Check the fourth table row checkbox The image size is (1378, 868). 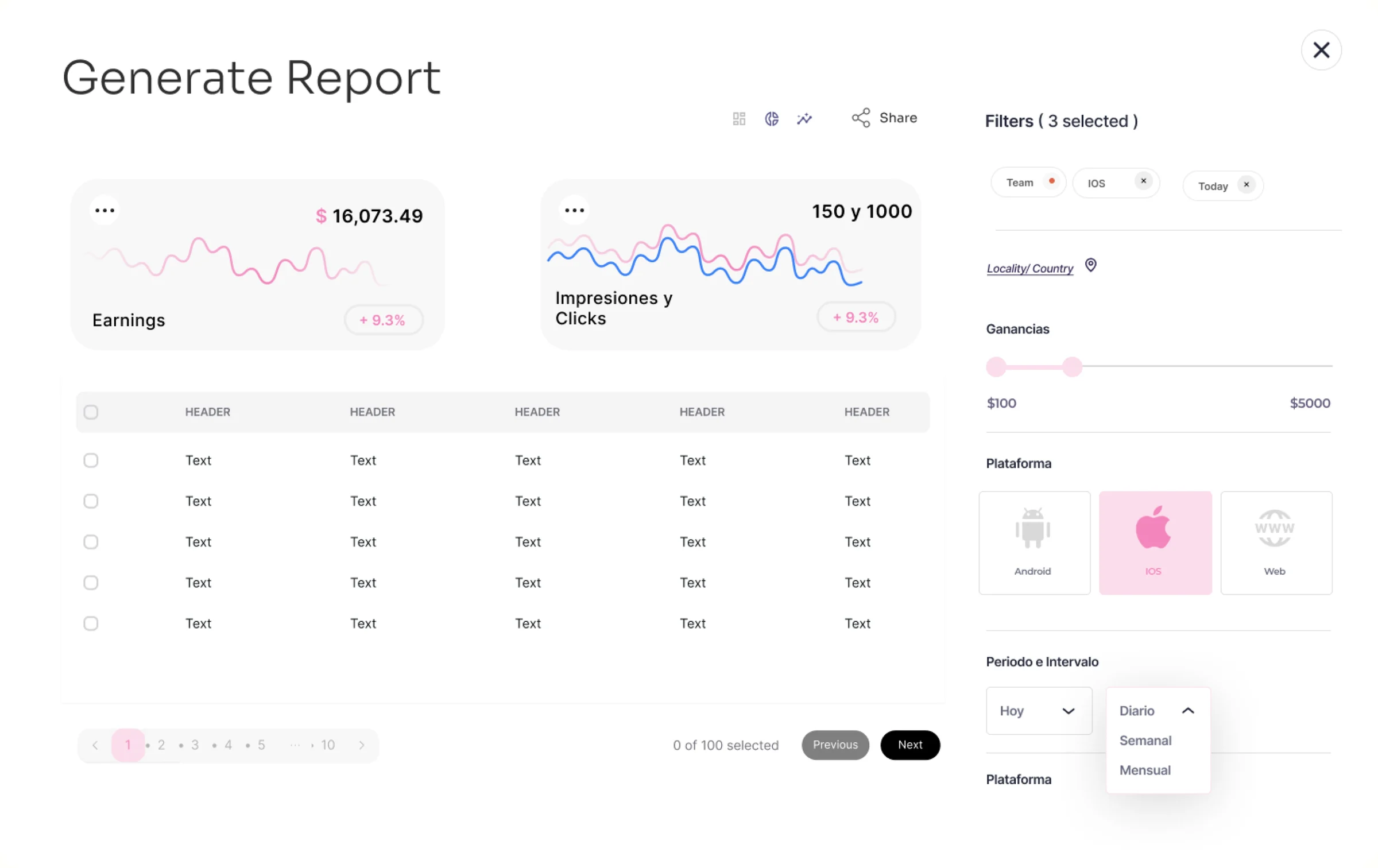point(91,583)
